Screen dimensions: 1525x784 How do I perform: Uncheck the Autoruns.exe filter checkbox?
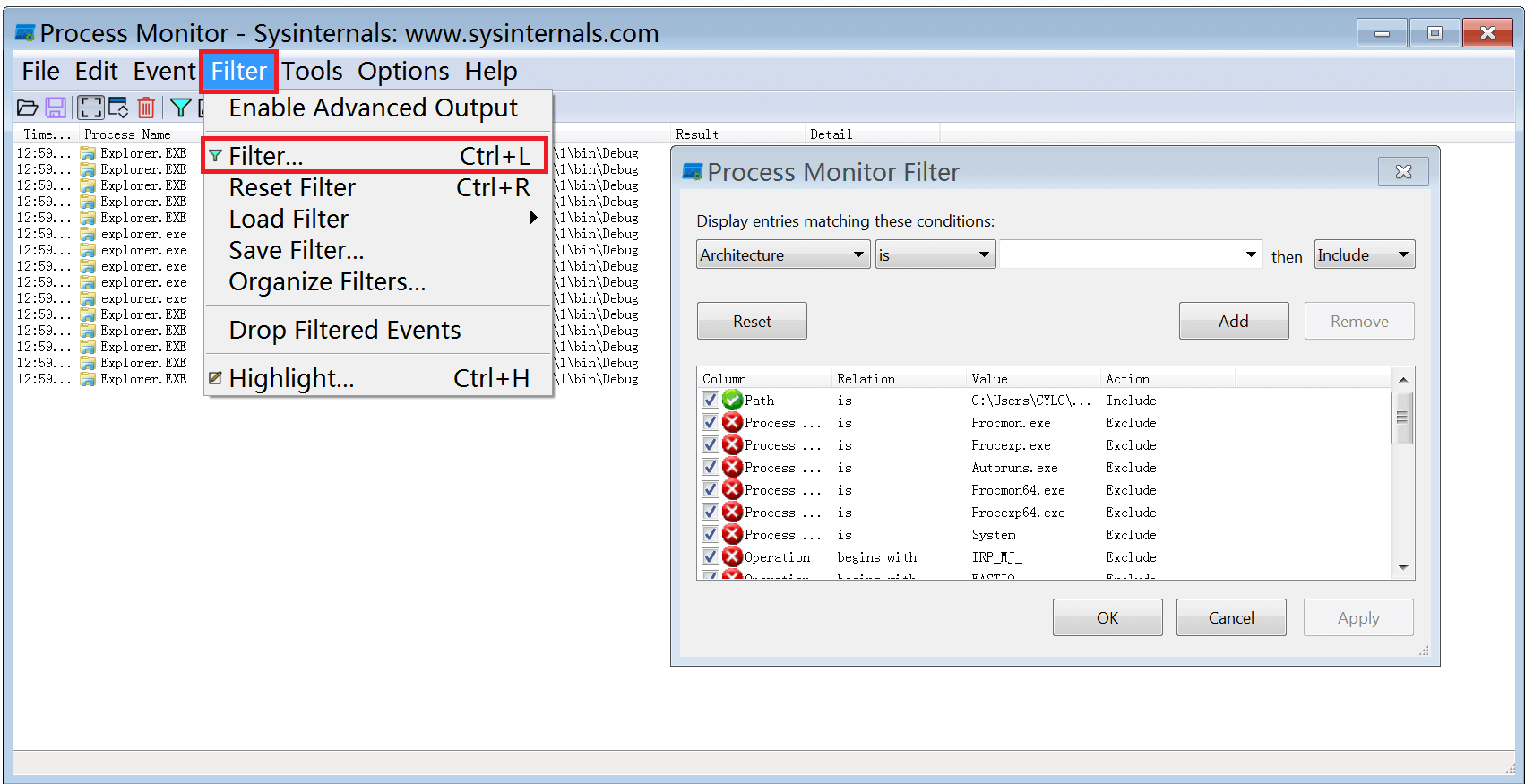coord(711,468)
